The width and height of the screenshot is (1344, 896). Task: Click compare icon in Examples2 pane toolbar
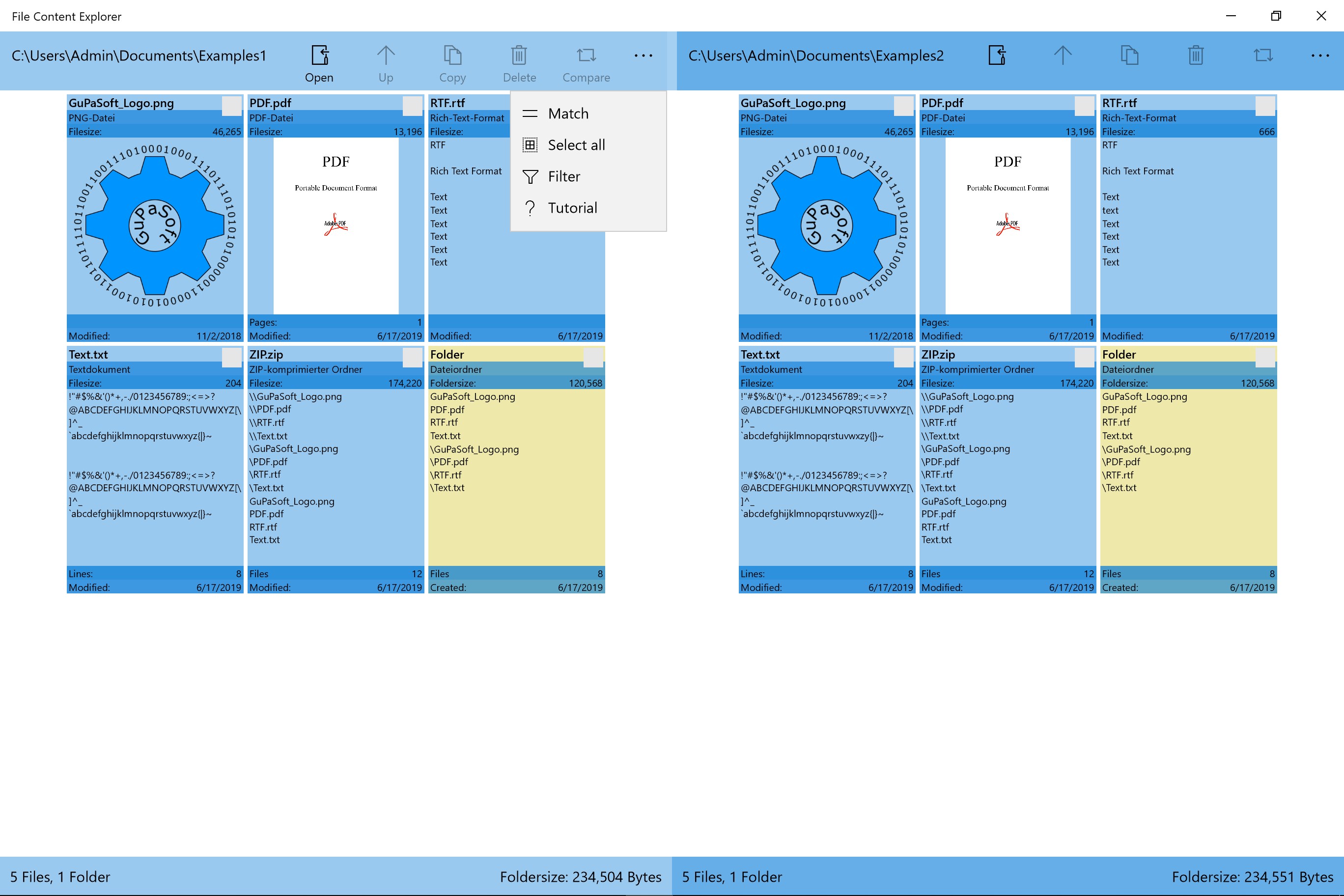[1263, 56]
